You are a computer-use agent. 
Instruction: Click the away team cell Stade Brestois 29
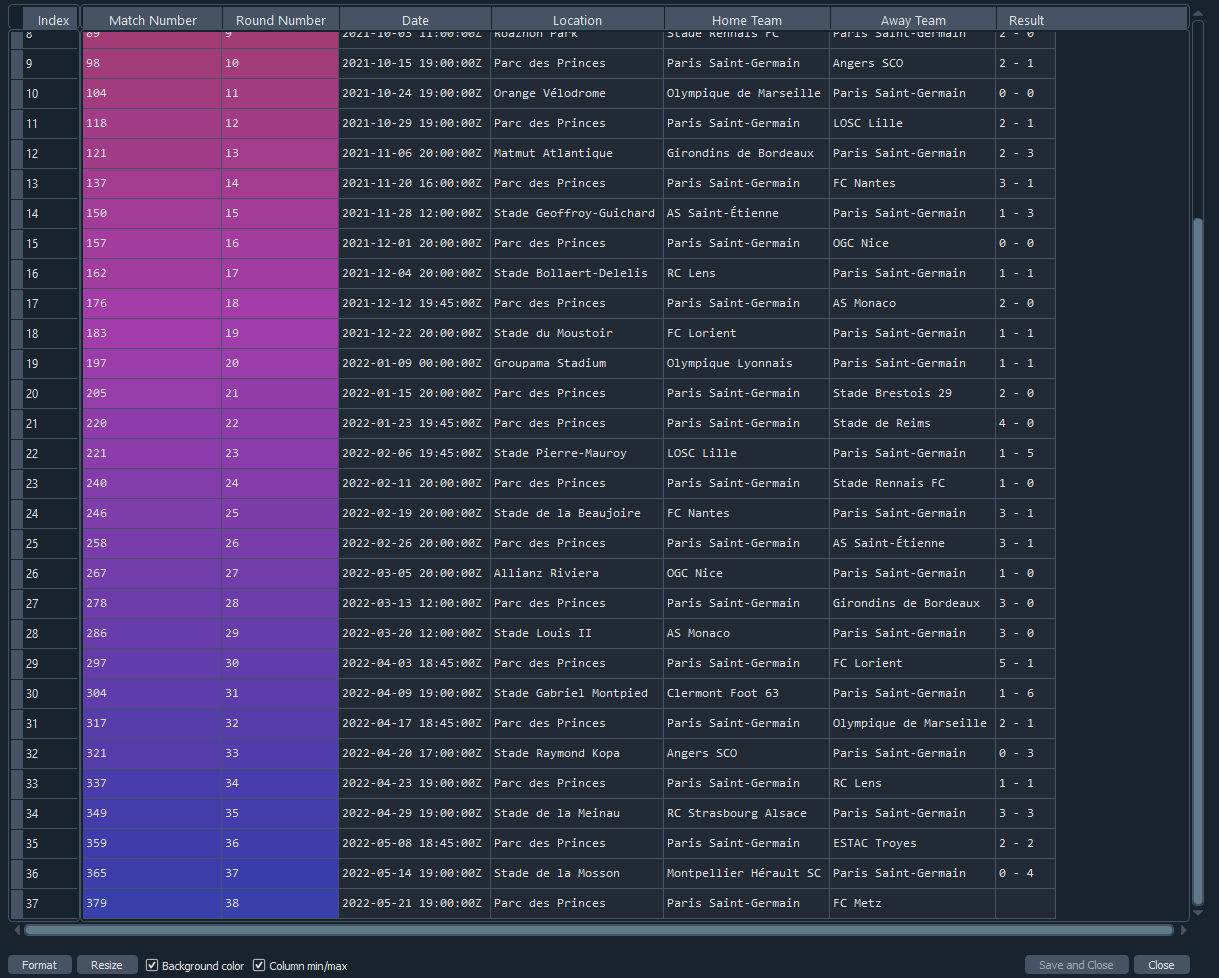click(x=913, y=393)
